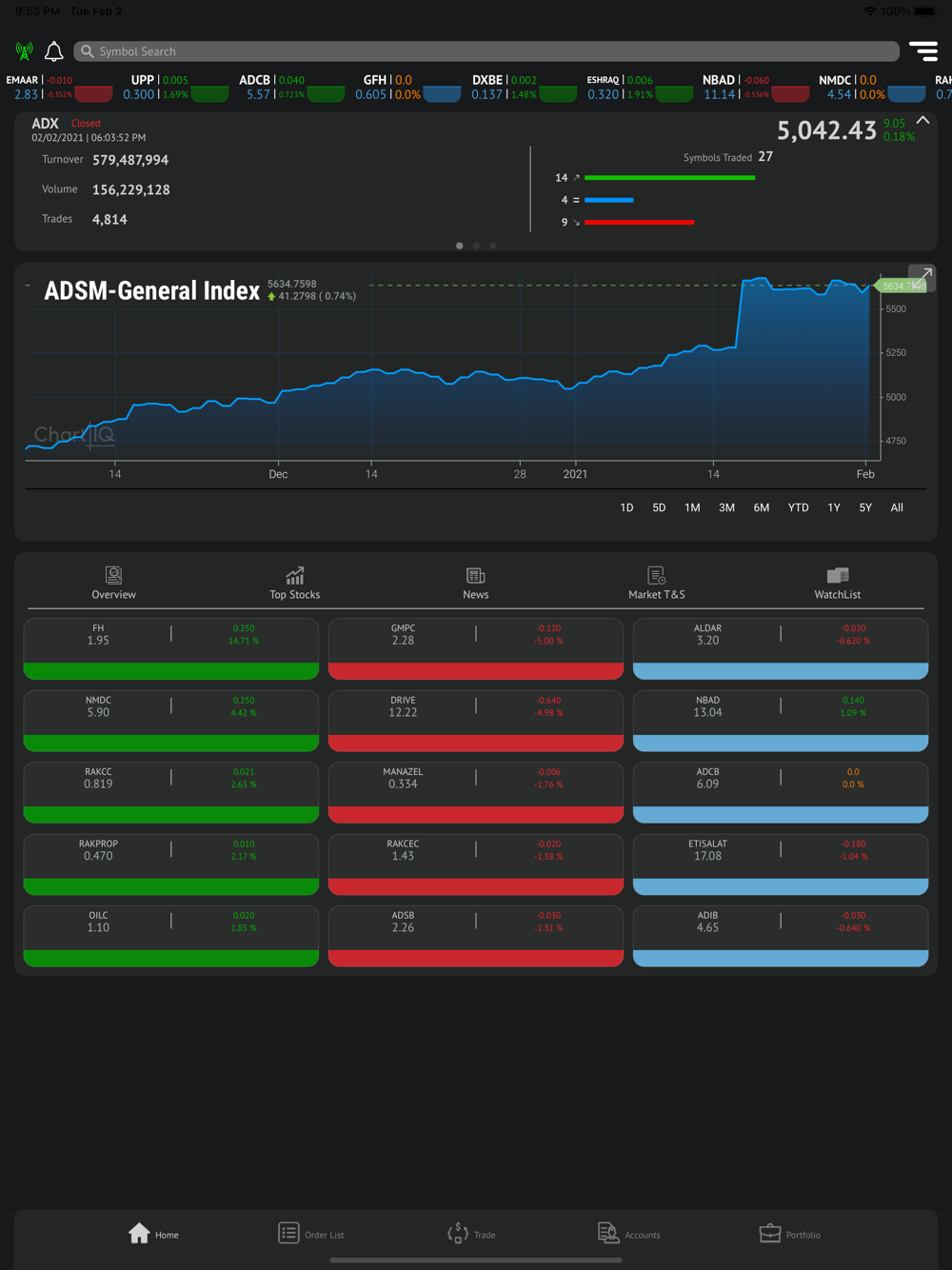Select the 5D chart range

(659, 507)
